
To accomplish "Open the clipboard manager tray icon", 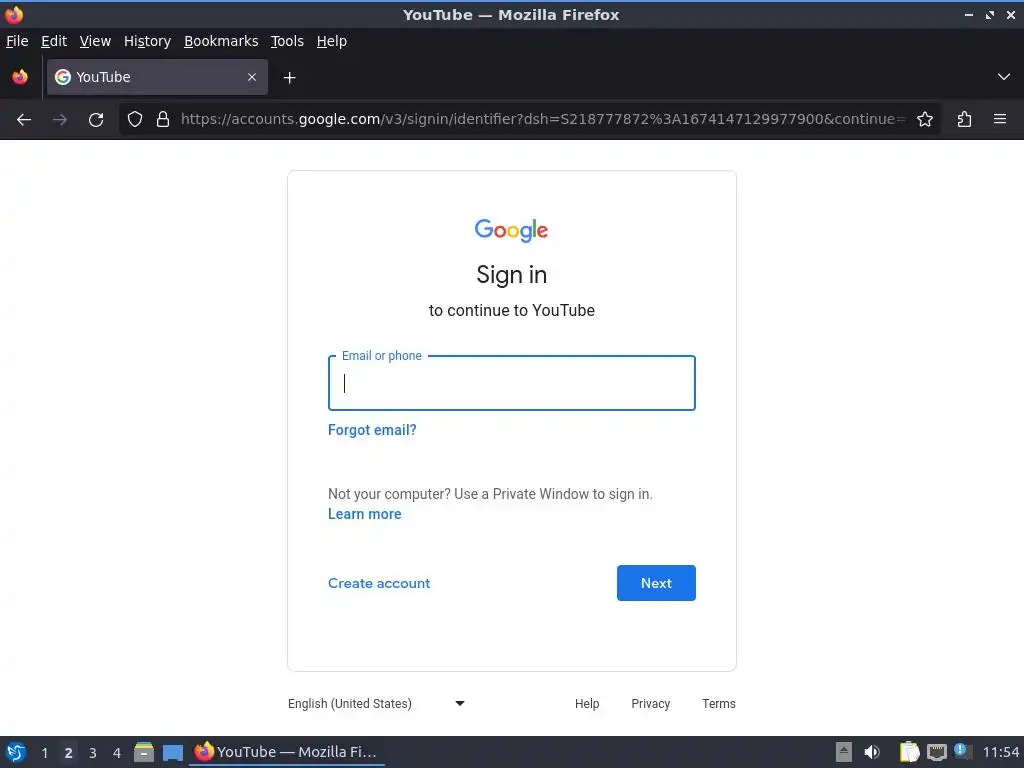I will (909, 752).
